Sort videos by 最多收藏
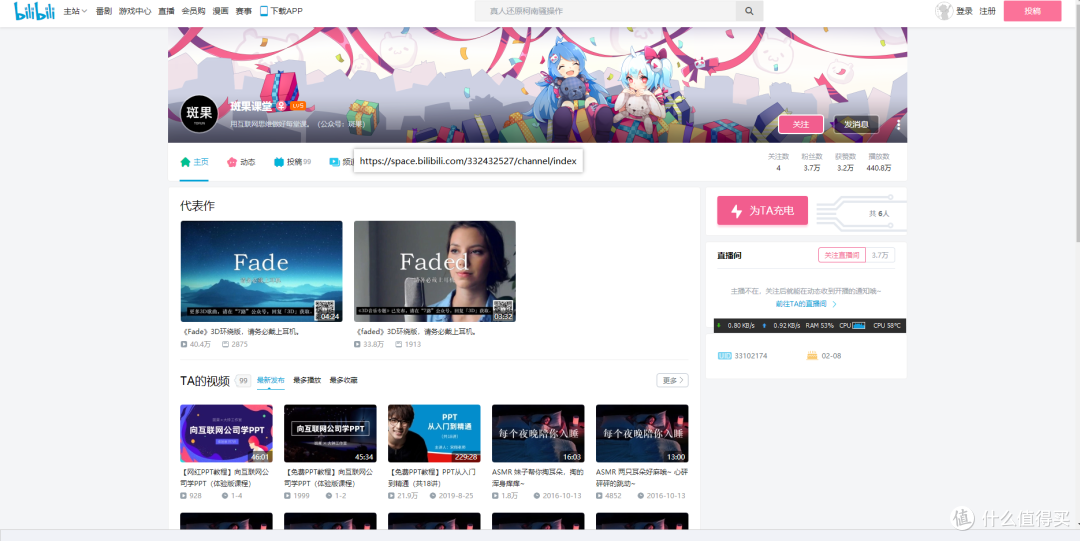1080x541 pixels. (x=344, y=380)
